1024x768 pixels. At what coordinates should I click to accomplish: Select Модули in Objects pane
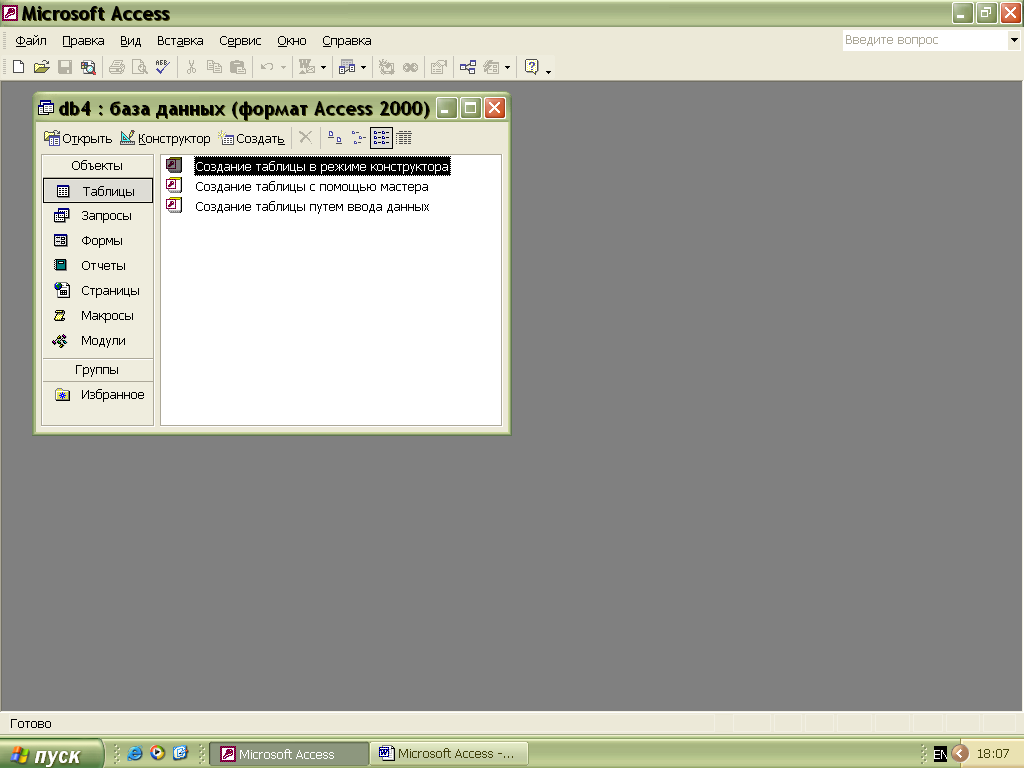(98, 340)
